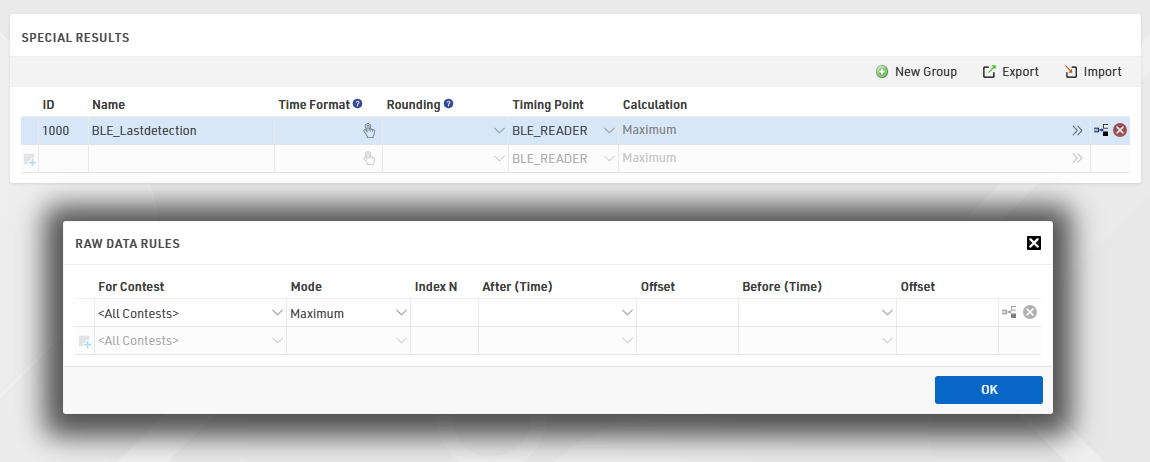Click the copy icon on BLE_Lastdetection row
Image resolution: width=1150 pixels, height=462 pixels.
1100,130
